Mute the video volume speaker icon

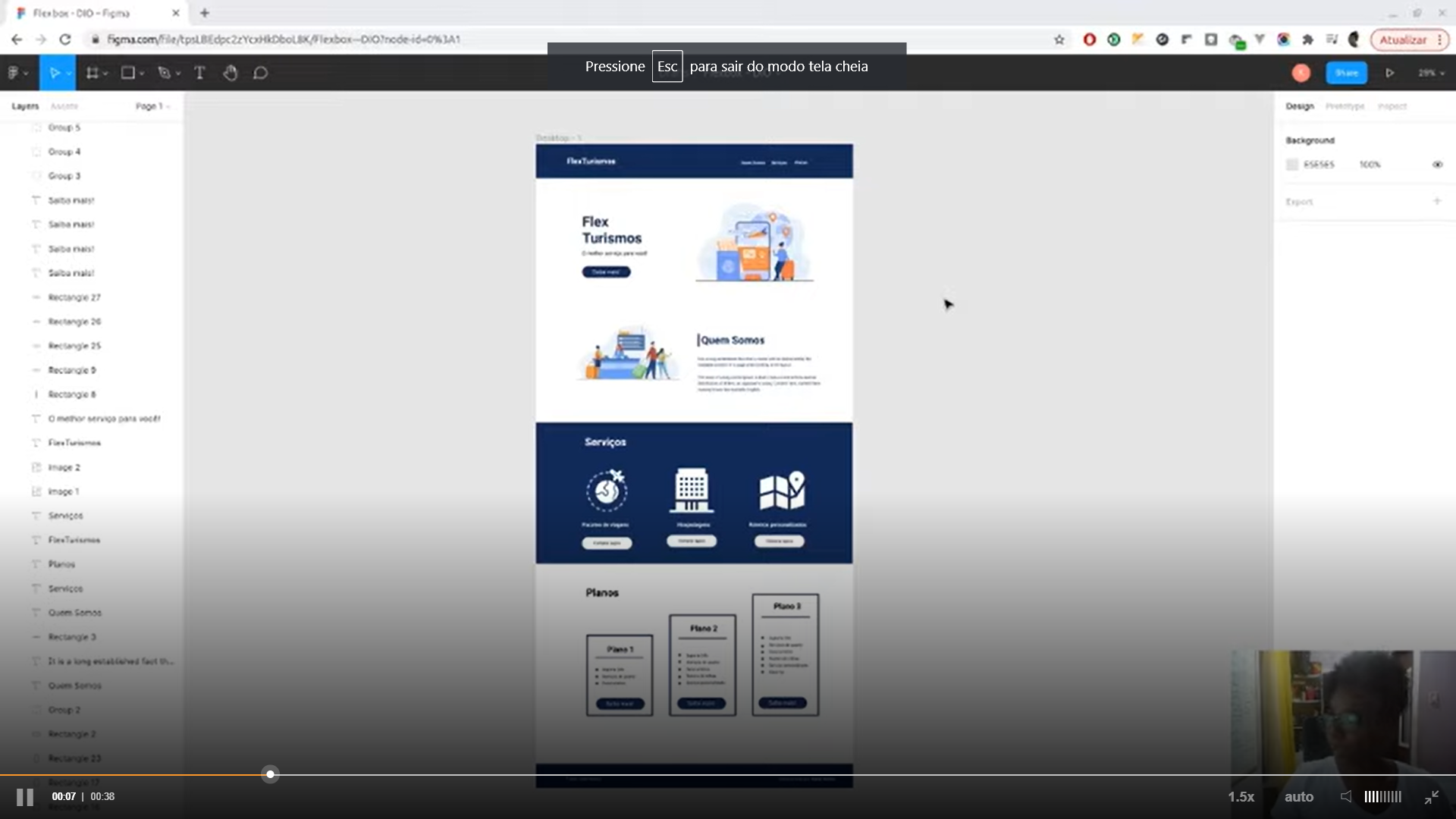pyautogui.click(x=1346, y=796)
